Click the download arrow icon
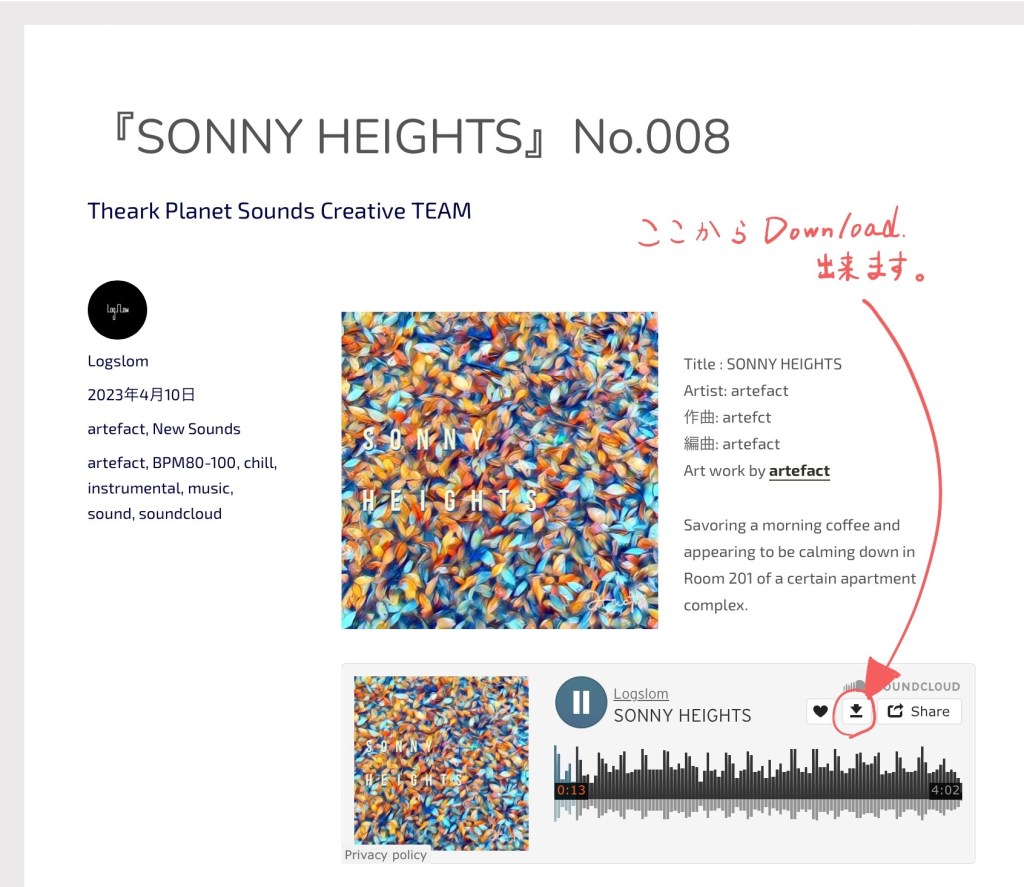 [856, 711]
